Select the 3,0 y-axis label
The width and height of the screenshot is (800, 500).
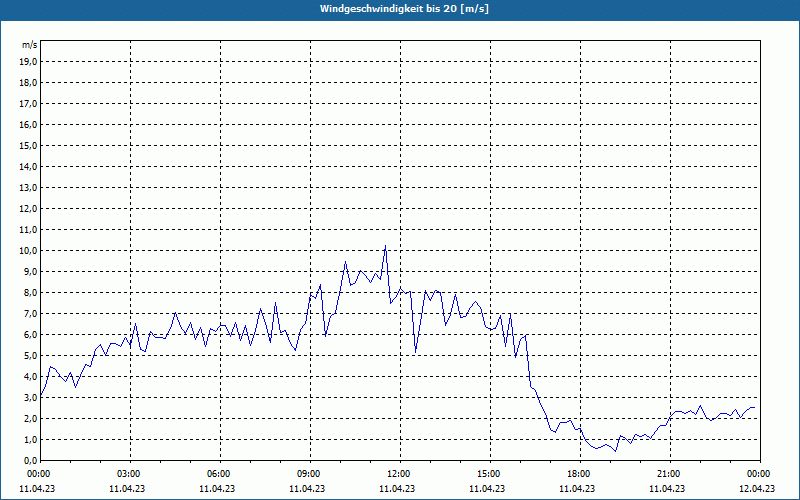pos(30,397)
